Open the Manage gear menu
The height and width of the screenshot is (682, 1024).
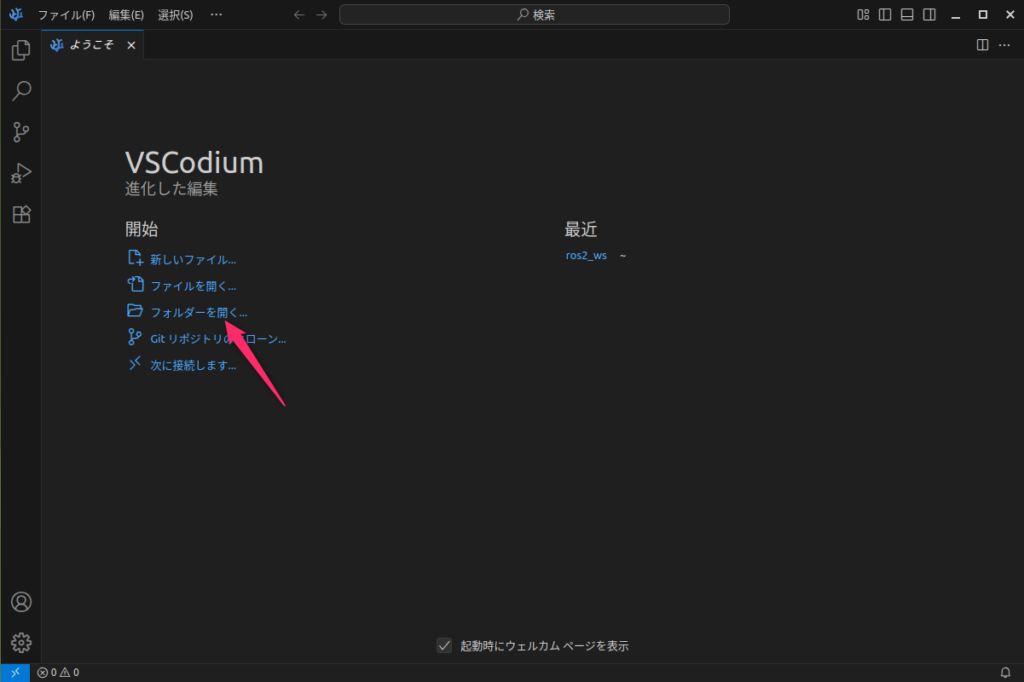[x=20, y=642]
